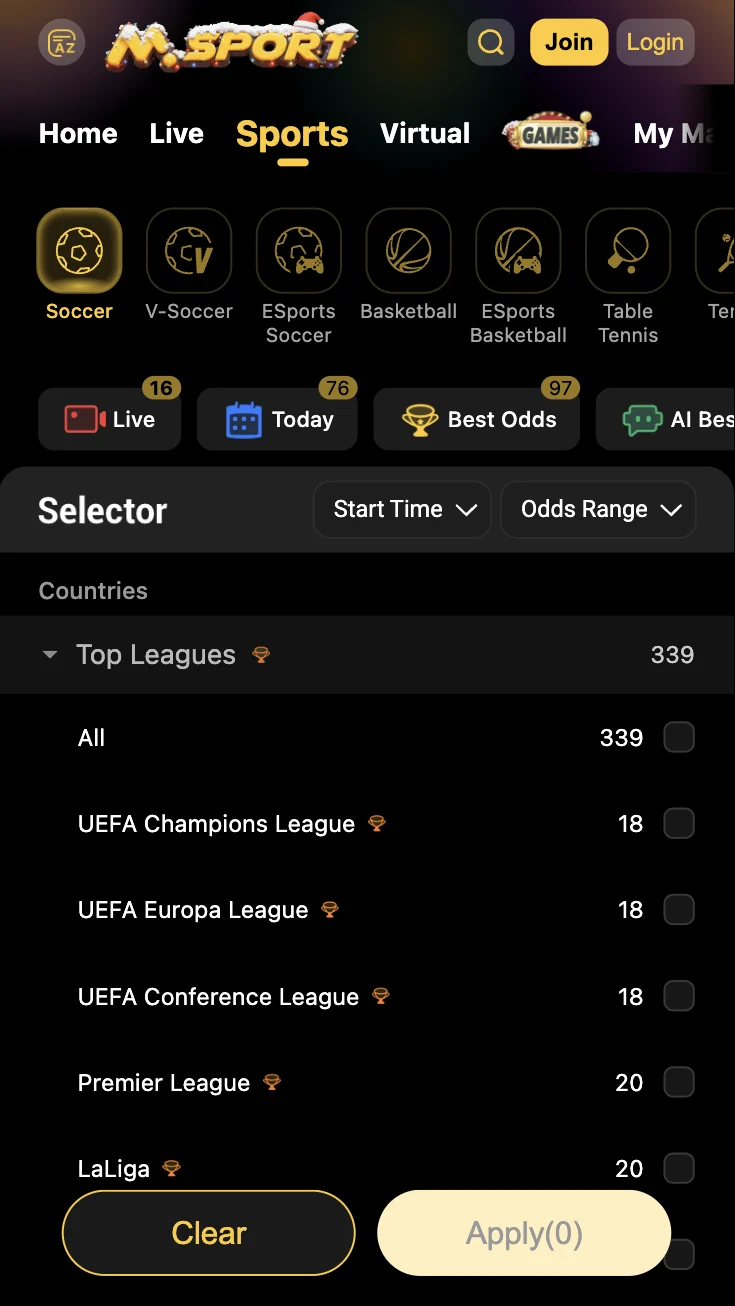Show Best Odds matches filter
The image size is (735, 1306).
coord(477,420)
